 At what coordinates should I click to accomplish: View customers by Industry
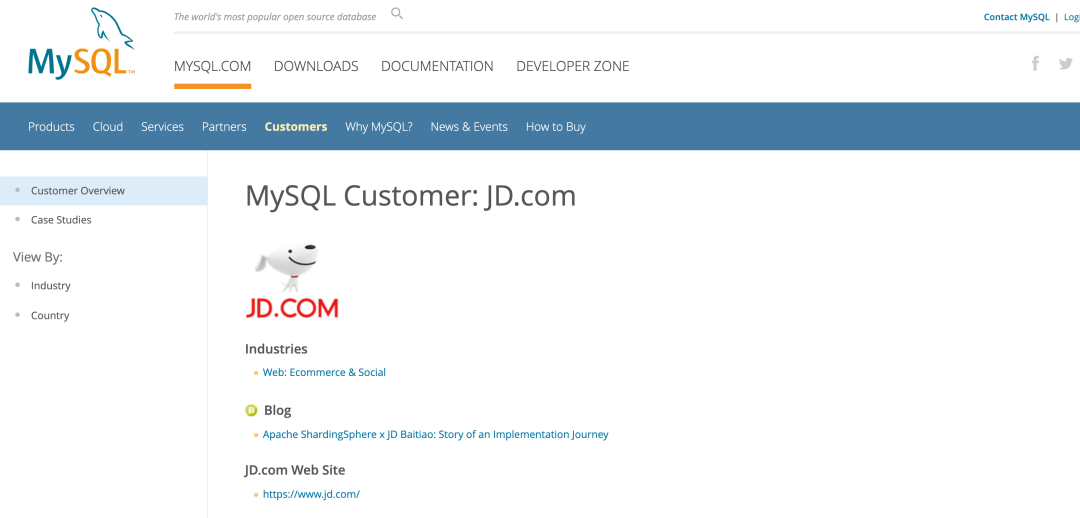[50, 285]
